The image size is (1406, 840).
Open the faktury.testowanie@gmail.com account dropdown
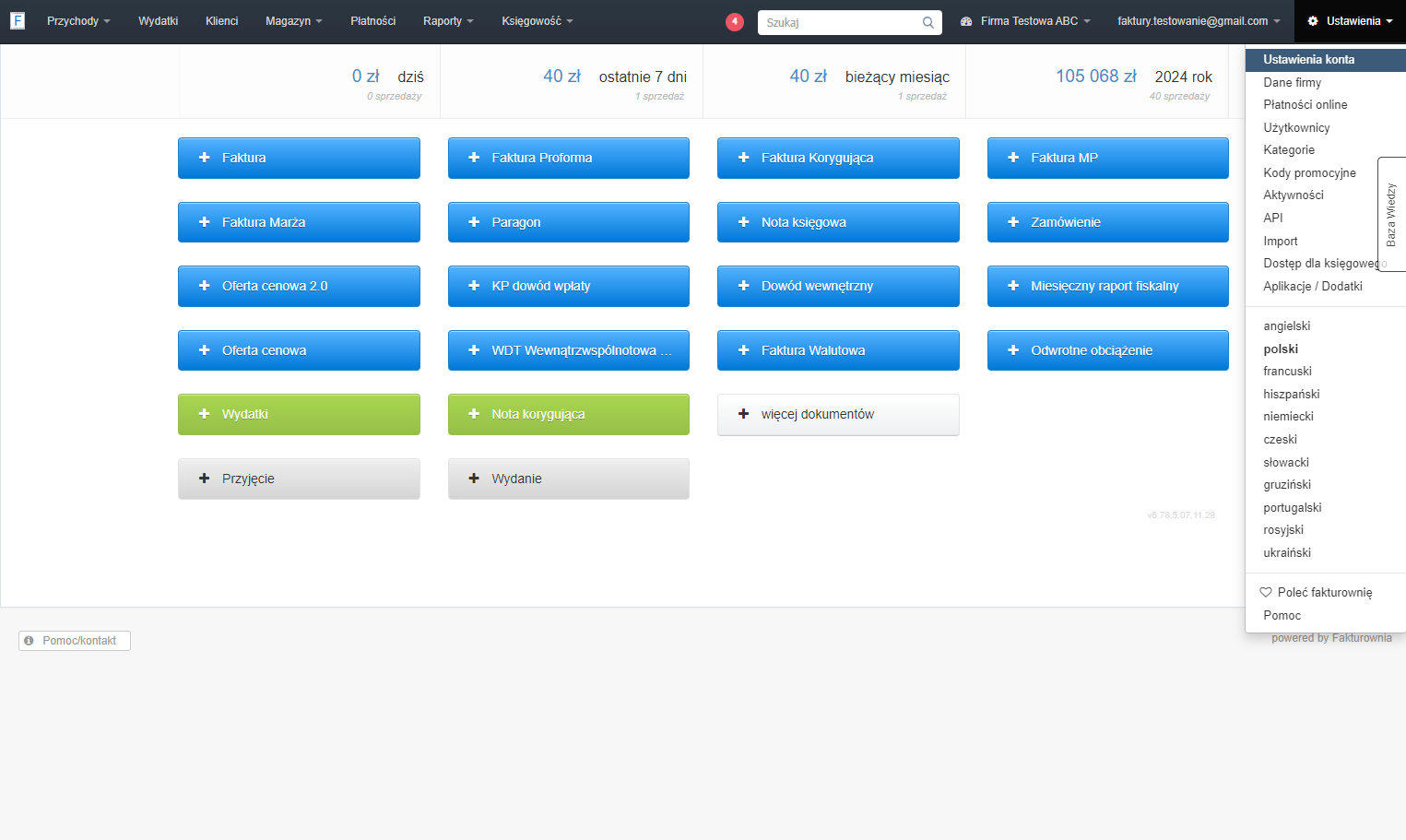tap(1199, 21)
